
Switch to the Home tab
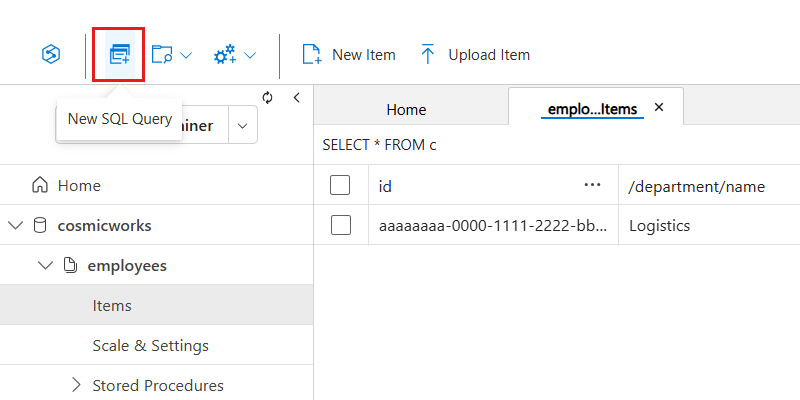click(406, 109)
